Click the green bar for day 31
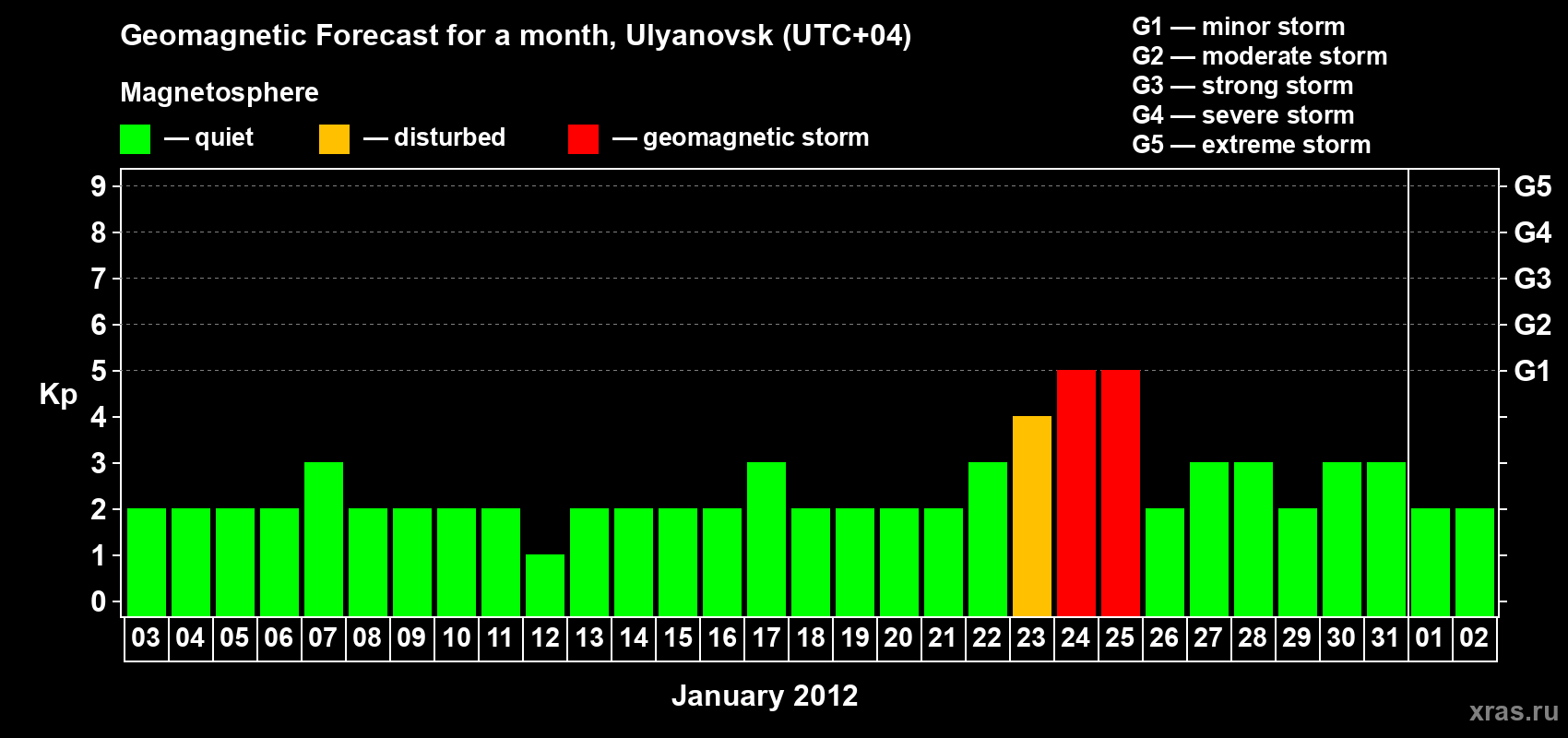Image resolution: width=1568 pixels, height=738 pixels. [x=1386, y=539]
